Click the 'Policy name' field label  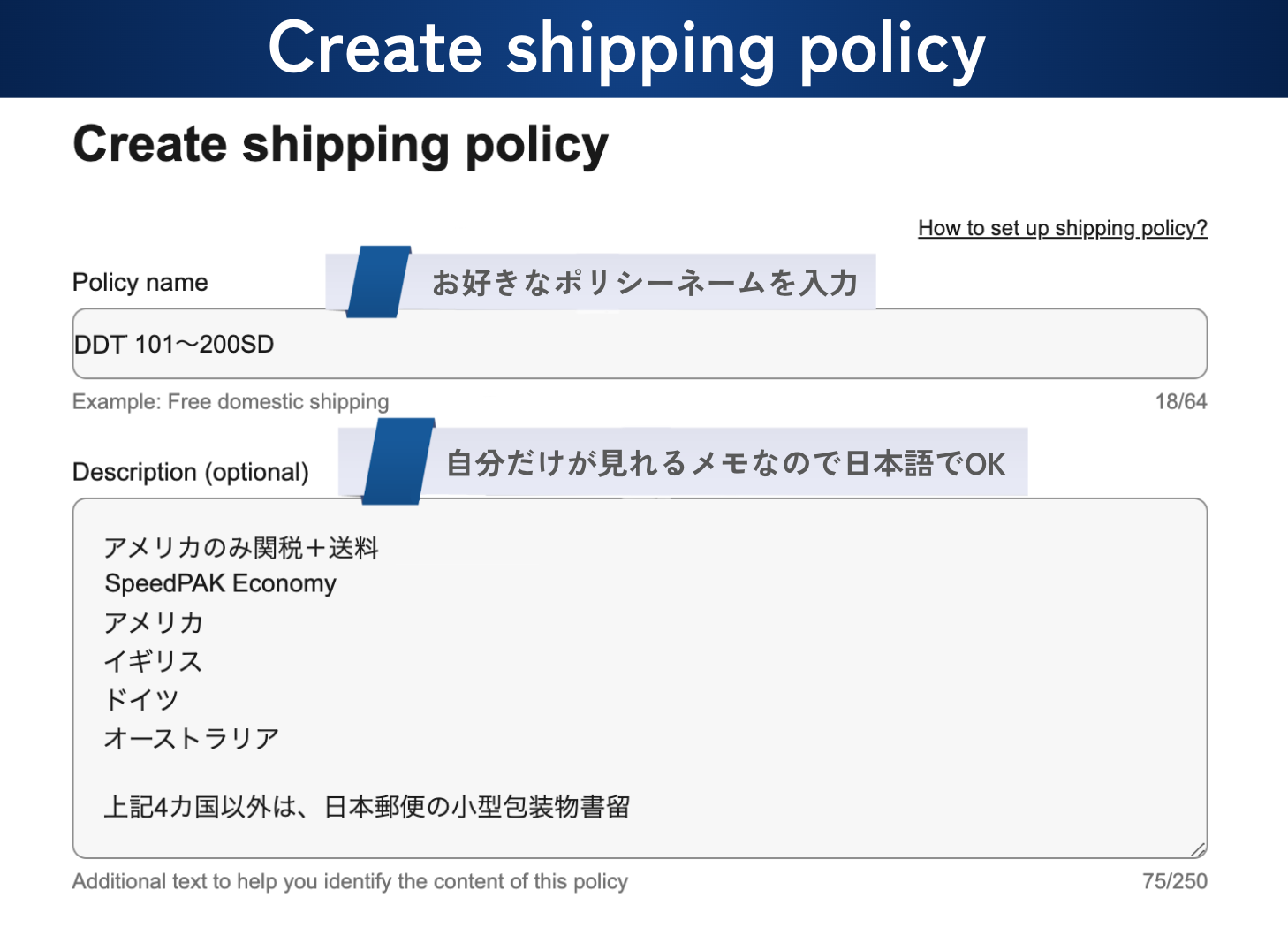140,283
